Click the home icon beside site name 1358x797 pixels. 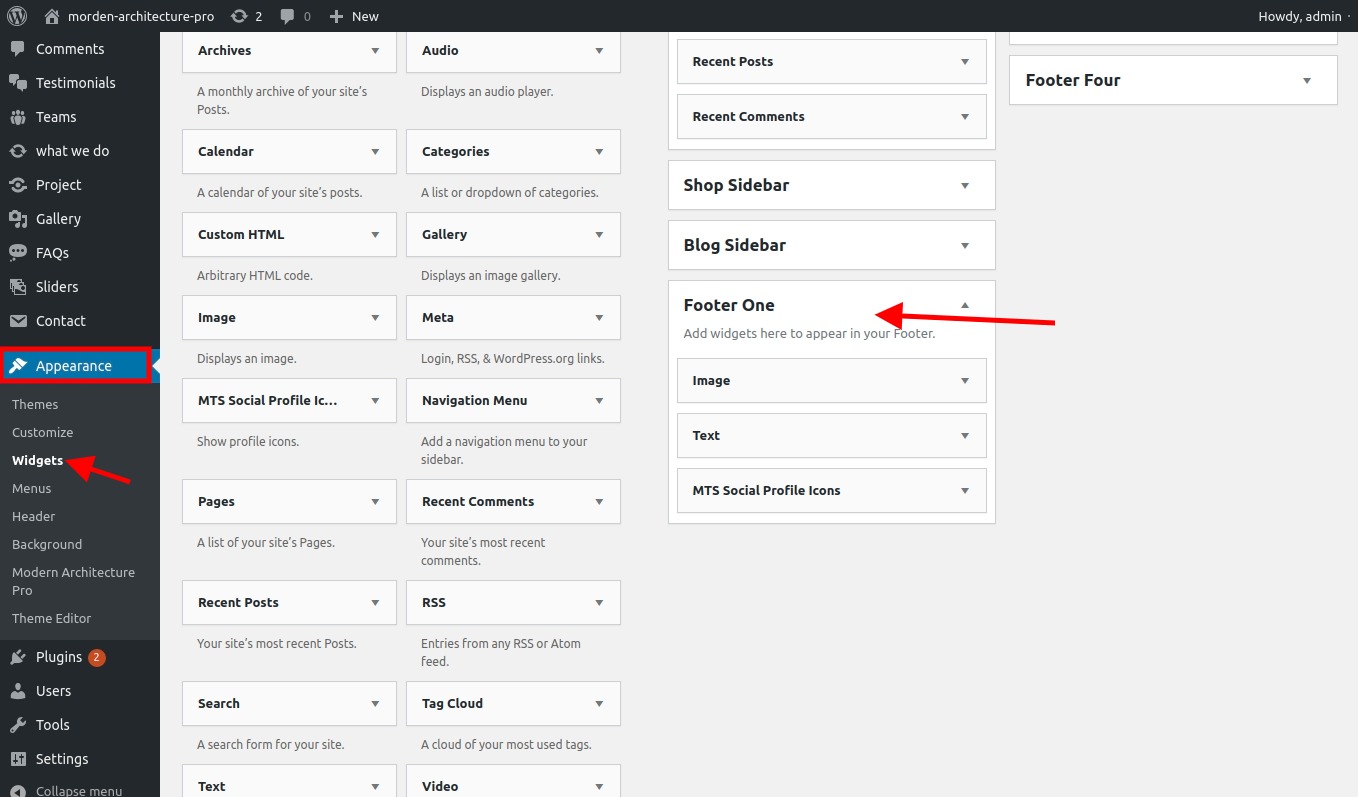coord(53,16)
